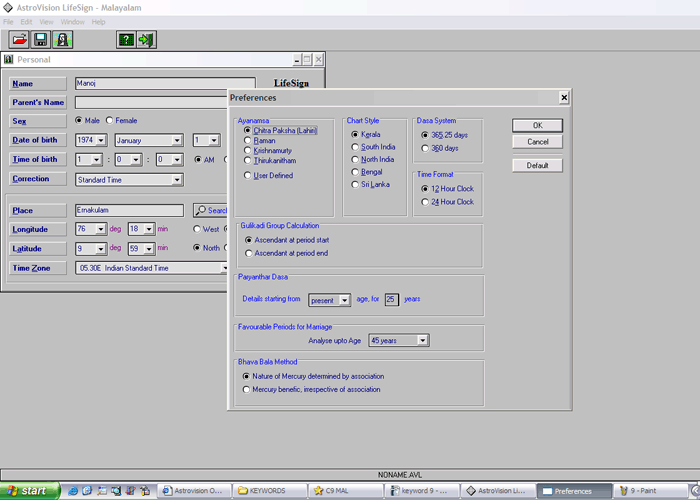
Task: Open the View menu
Action: click(46, 21)
